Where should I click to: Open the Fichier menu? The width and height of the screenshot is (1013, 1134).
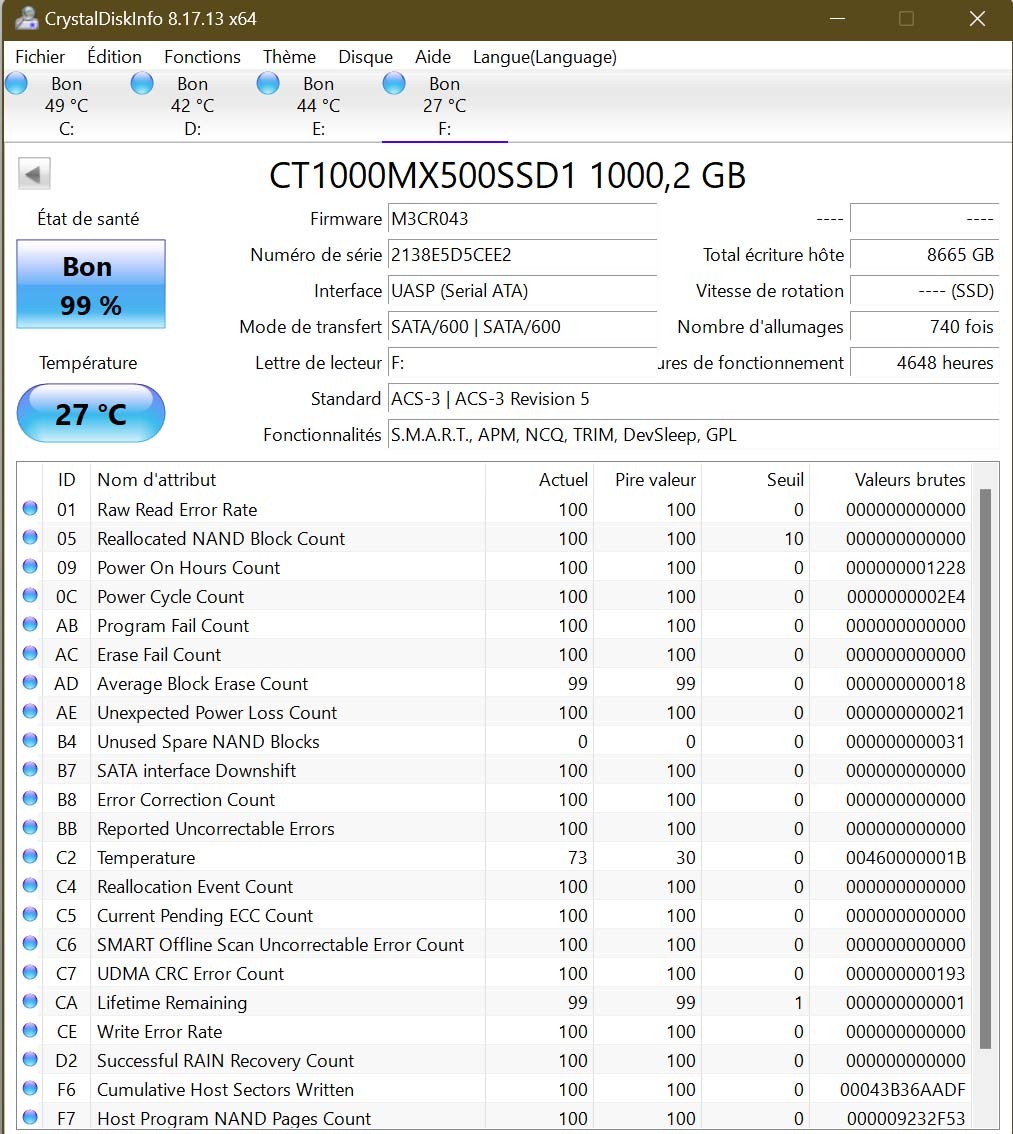(40, 56)
